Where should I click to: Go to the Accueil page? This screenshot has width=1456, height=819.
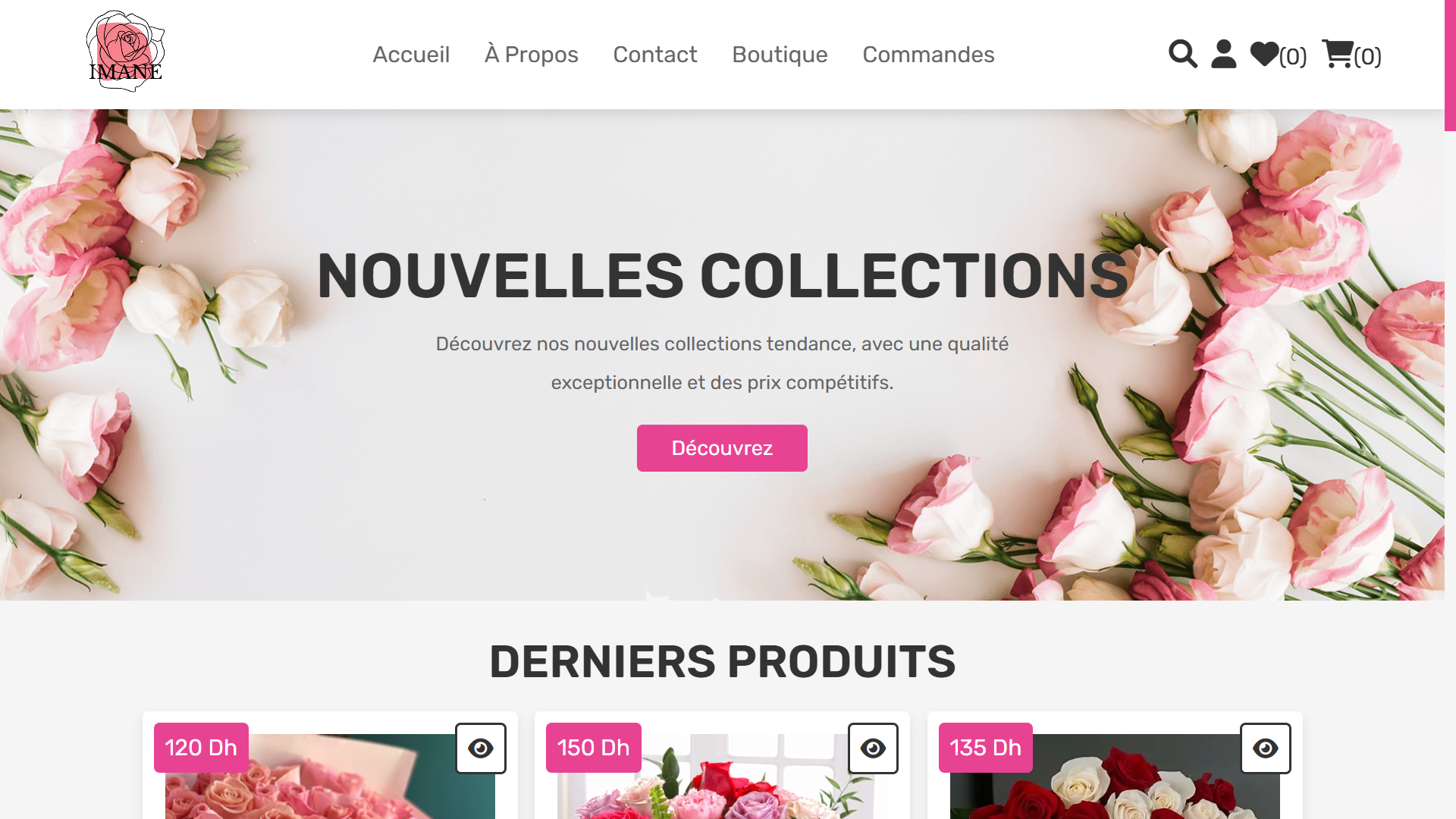(411, 55)
